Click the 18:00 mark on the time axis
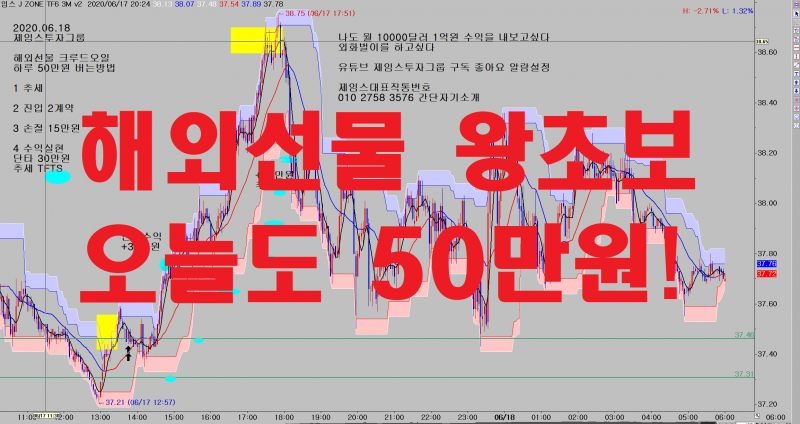The height and width of the screenshot is (424, 800). [x=283, y=416]
